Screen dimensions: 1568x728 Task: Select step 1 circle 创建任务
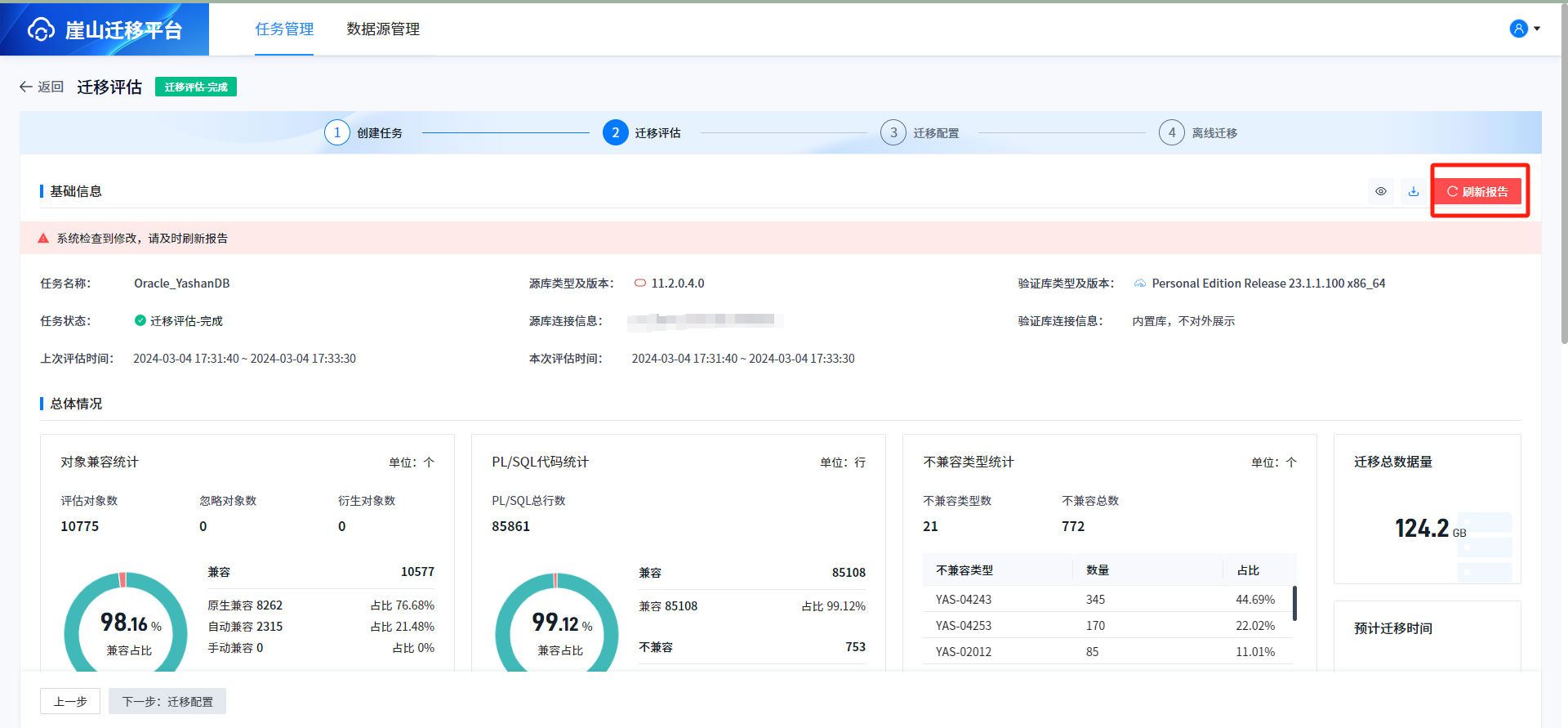(337, 132)
